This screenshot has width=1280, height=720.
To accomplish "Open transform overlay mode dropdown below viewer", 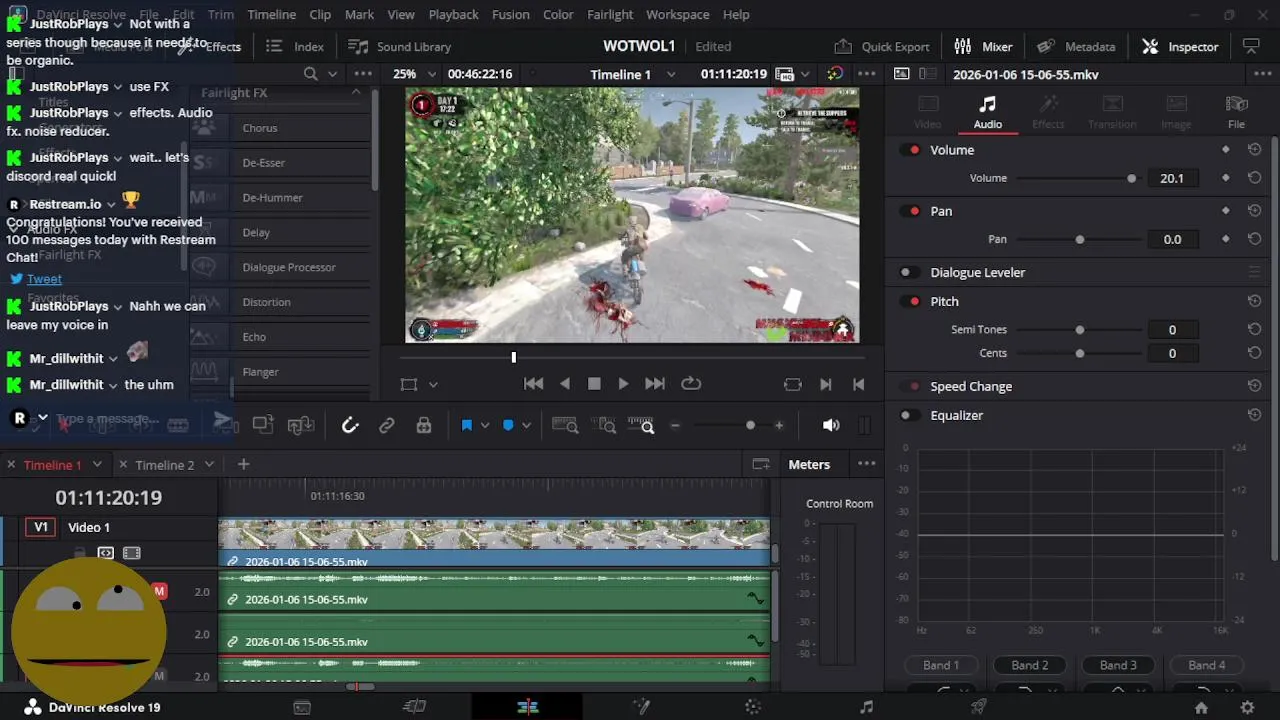I will point(433,384).
